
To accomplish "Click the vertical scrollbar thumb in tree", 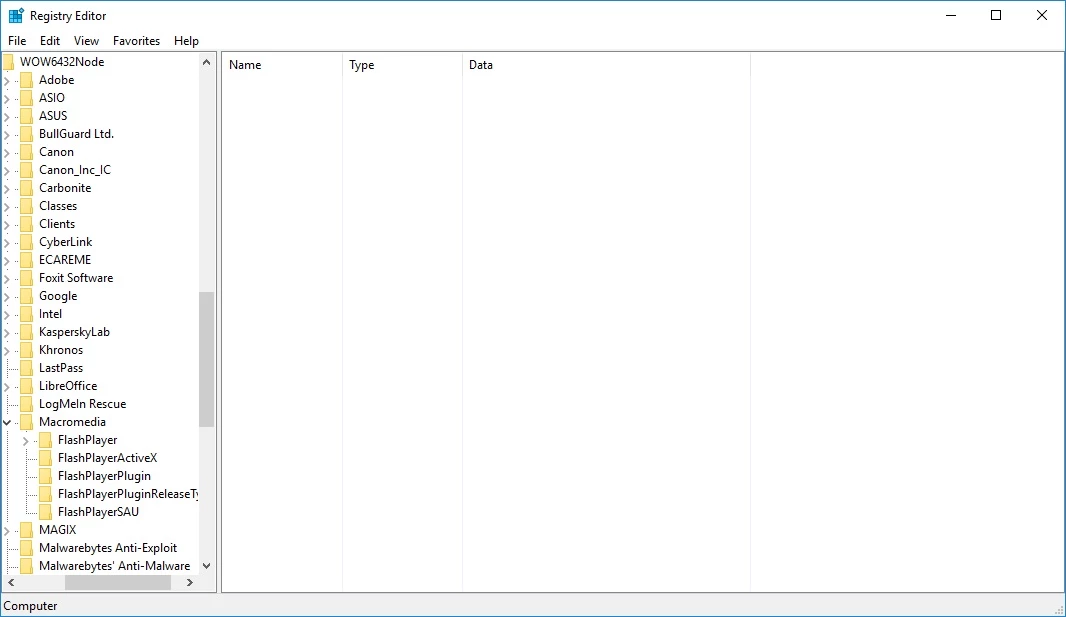I will click(x=207, y=359).
